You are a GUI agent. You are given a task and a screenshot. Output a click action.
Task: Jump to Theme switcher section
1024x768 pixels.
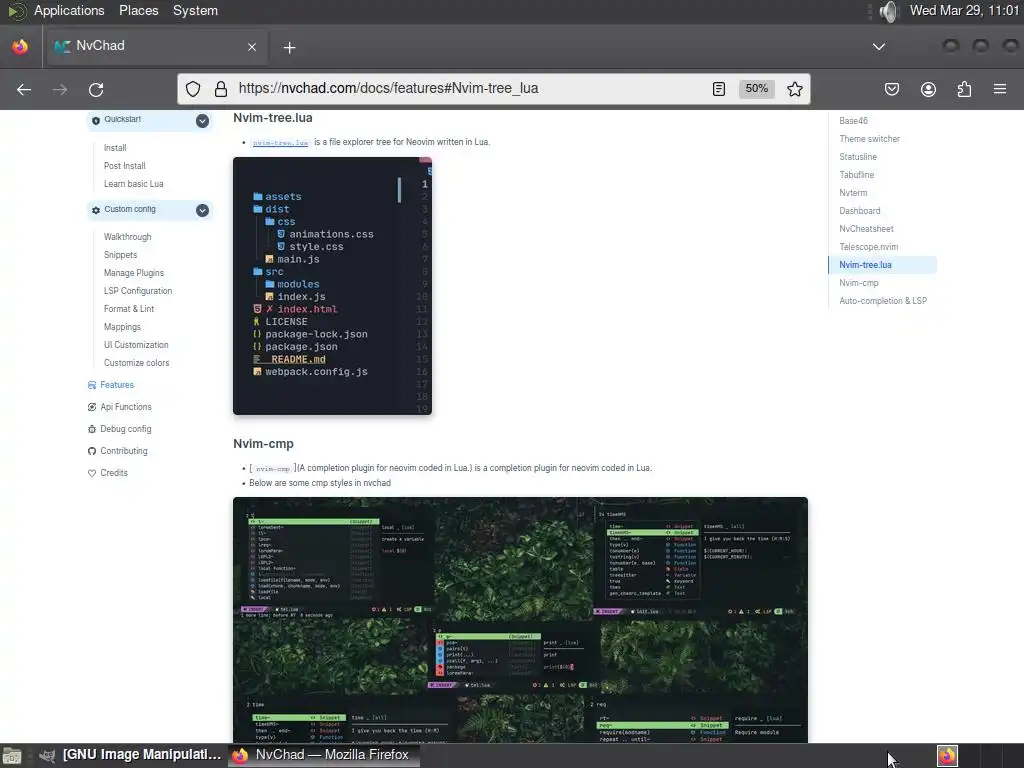(869, 139)
